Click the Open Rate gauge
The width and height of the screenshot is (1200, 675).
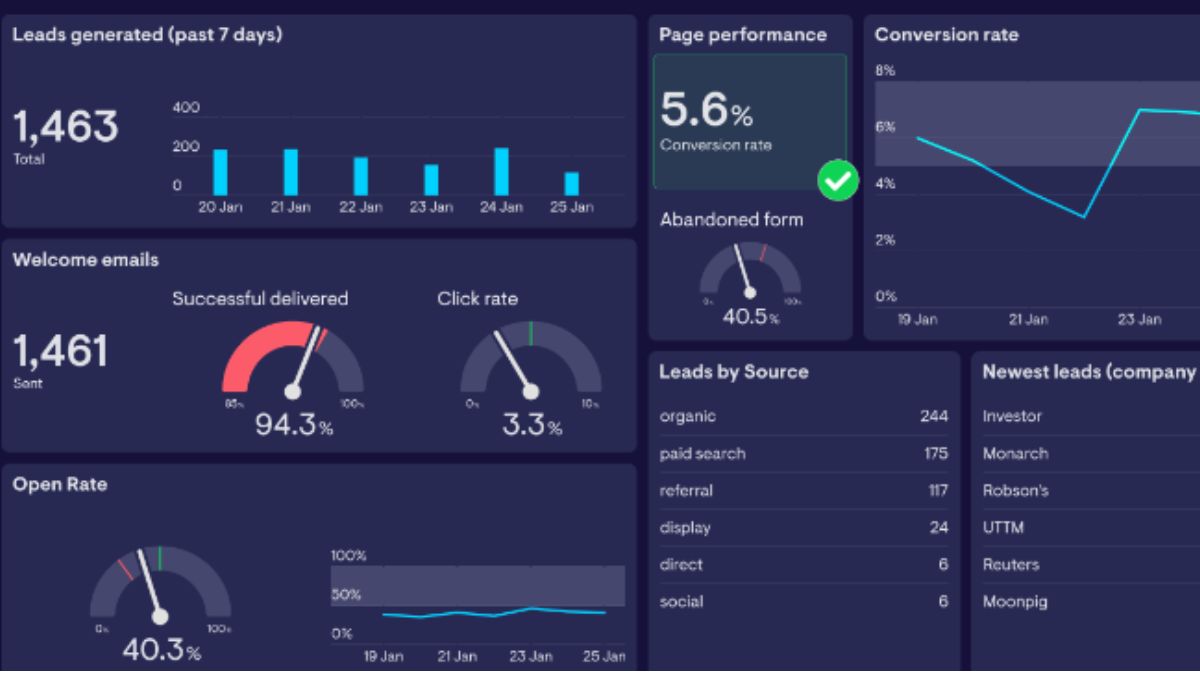158,595
